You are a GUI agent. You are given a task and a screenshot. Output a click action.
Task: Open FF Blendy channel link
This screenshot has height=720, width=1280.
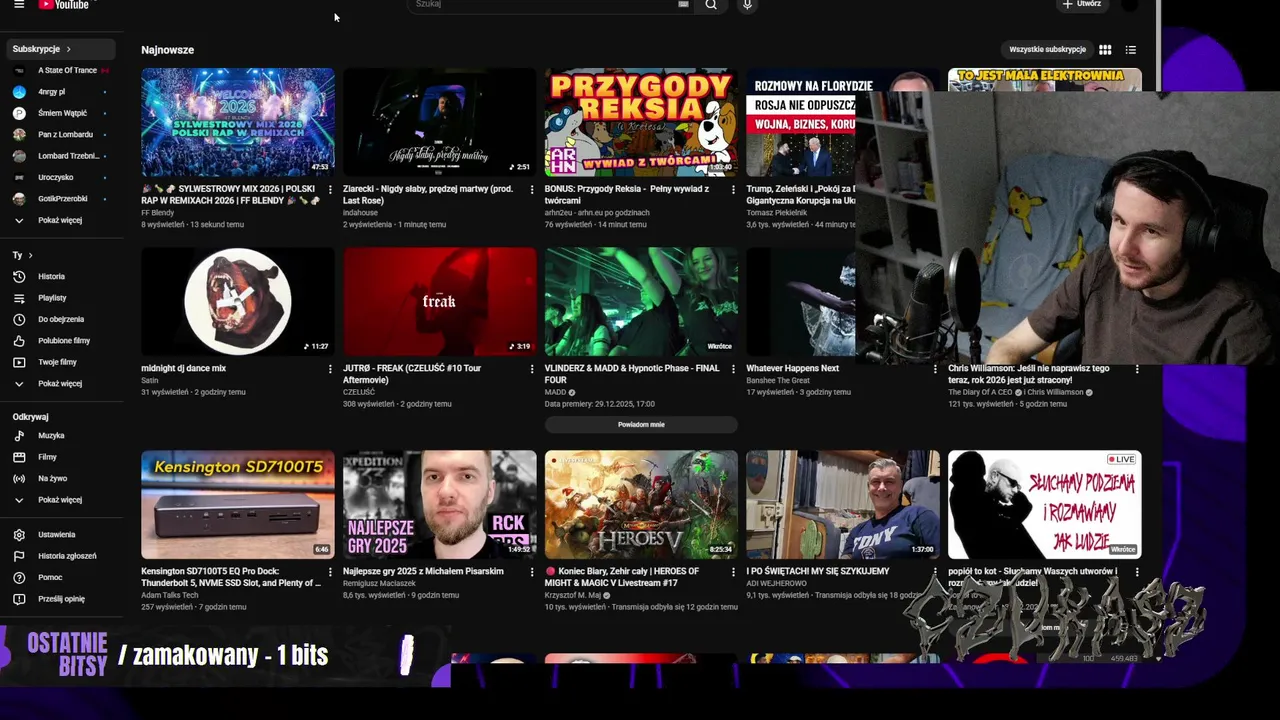tap(157, 213)
